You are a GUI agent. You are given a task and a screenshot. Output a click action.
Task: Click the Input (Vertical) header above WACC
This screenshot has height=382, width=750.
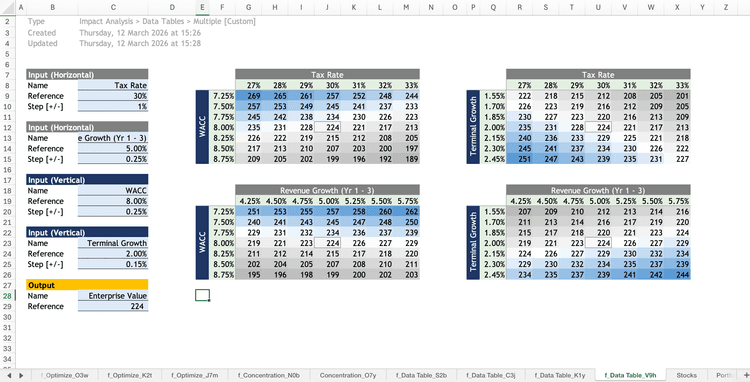(87, 180)
